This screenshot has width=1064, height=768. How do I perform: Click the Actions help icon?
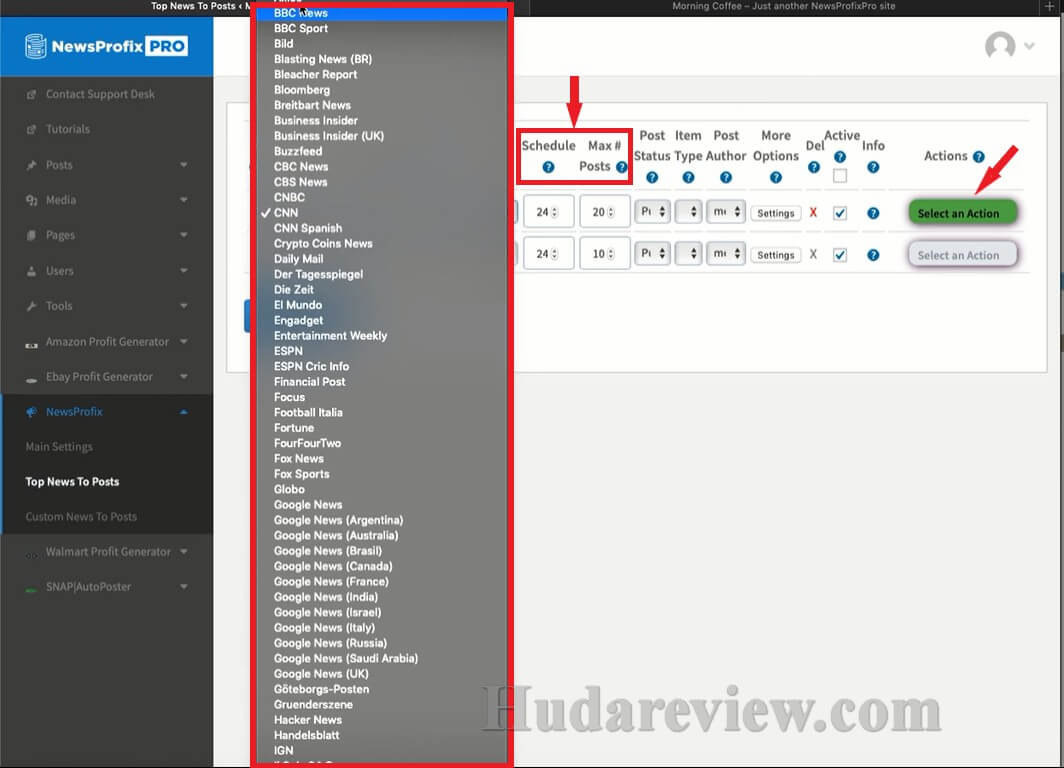978,157
